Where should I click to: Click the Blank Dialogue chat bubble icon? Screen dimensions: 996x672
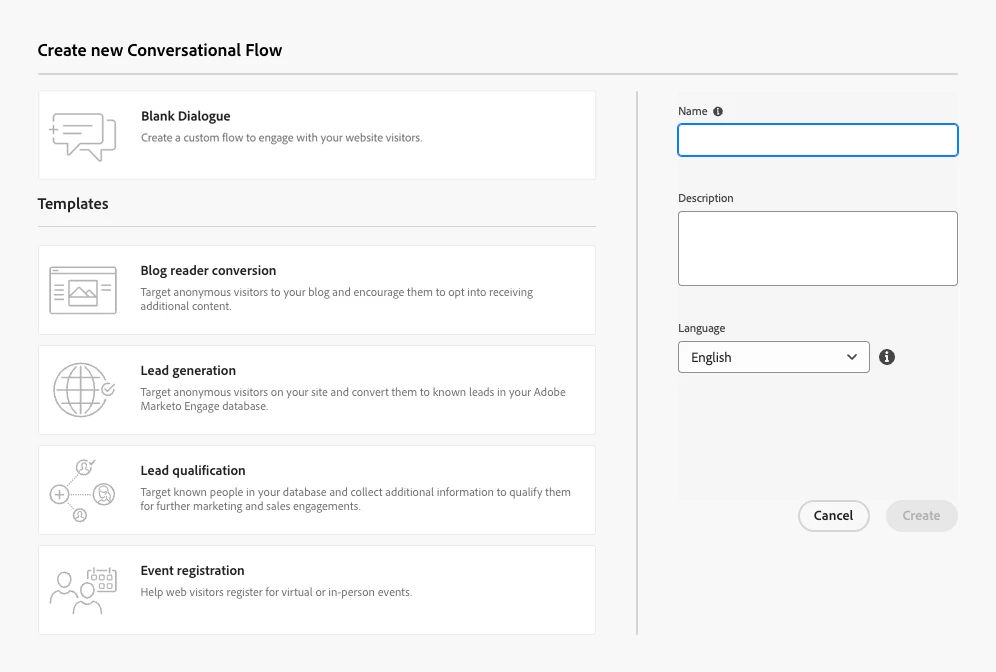tap(83, 136)
